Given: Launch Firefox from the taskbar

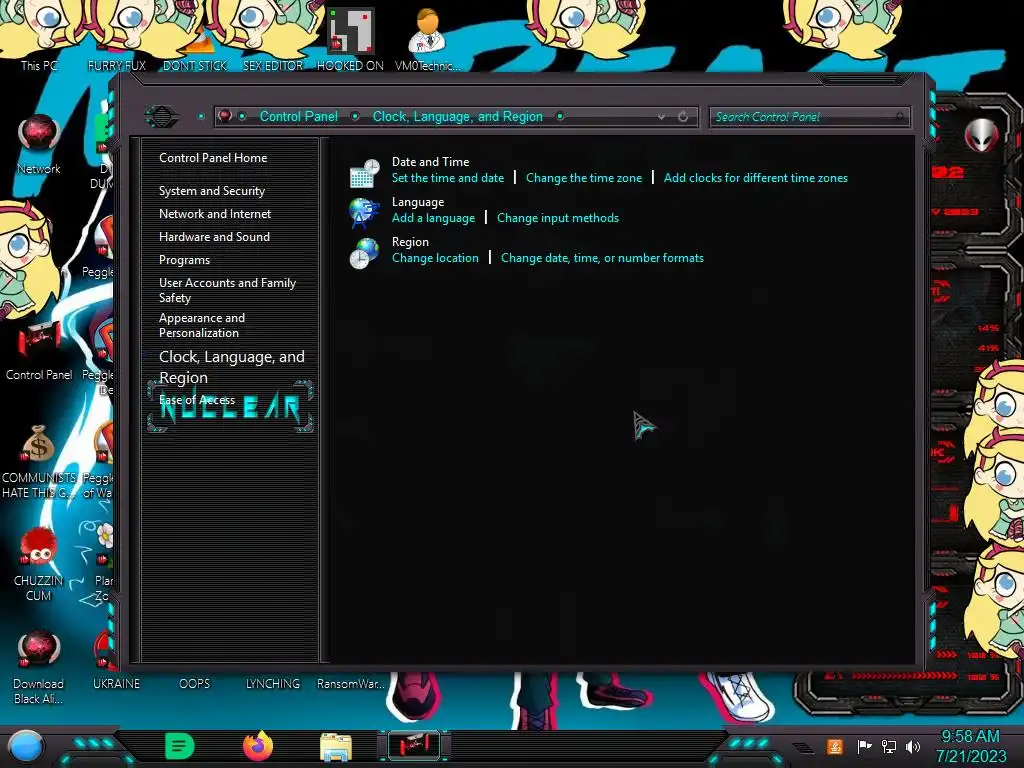Looking at the screenshot, I should tap(258, 746).
